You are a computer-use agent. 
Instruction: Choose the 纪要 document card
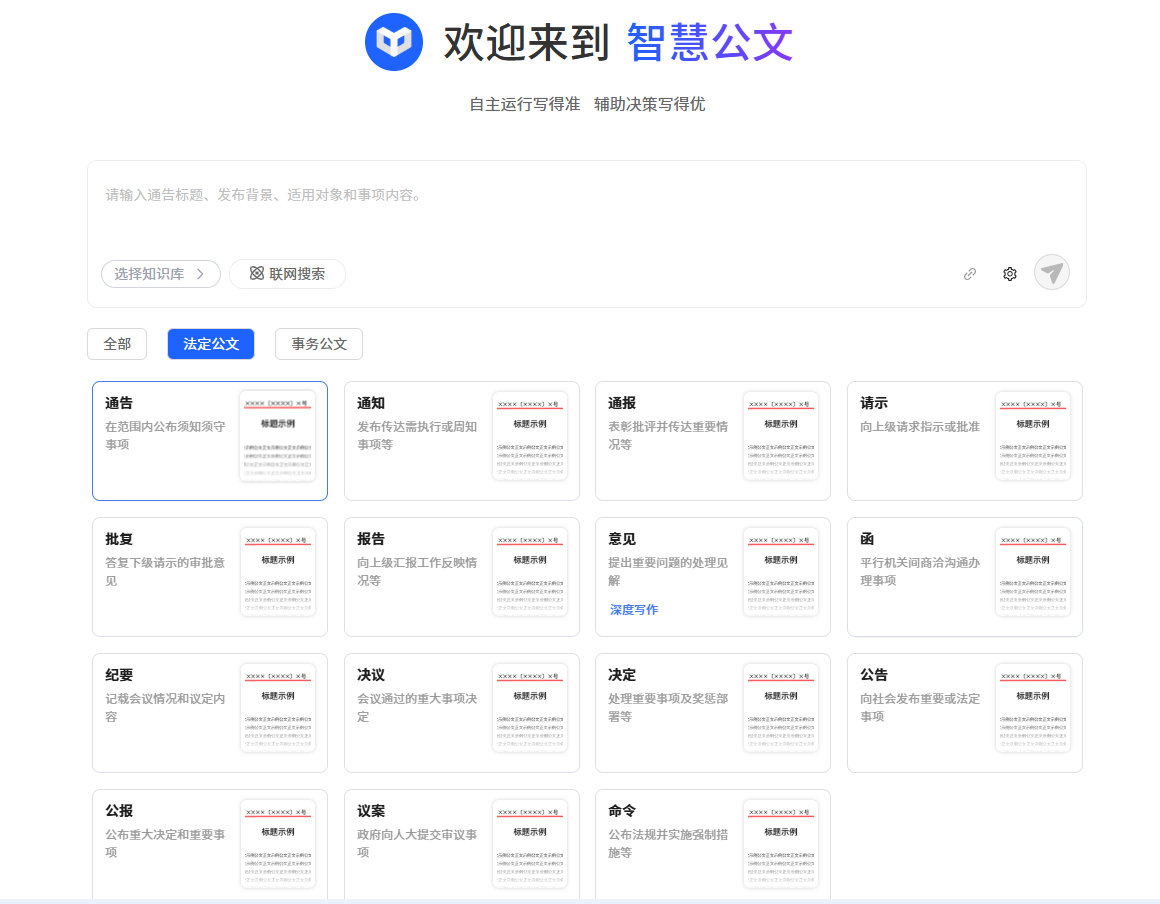[166, 712]
